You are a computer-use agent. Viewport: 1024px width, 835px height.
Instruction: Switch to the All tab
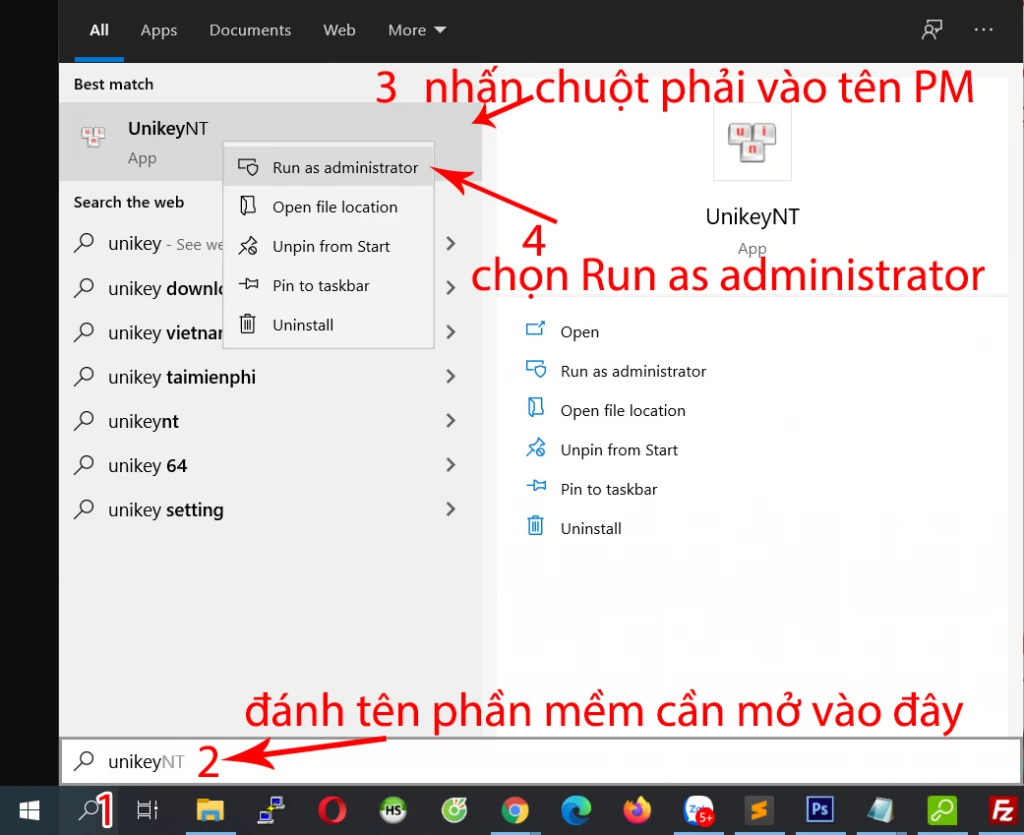99,30
